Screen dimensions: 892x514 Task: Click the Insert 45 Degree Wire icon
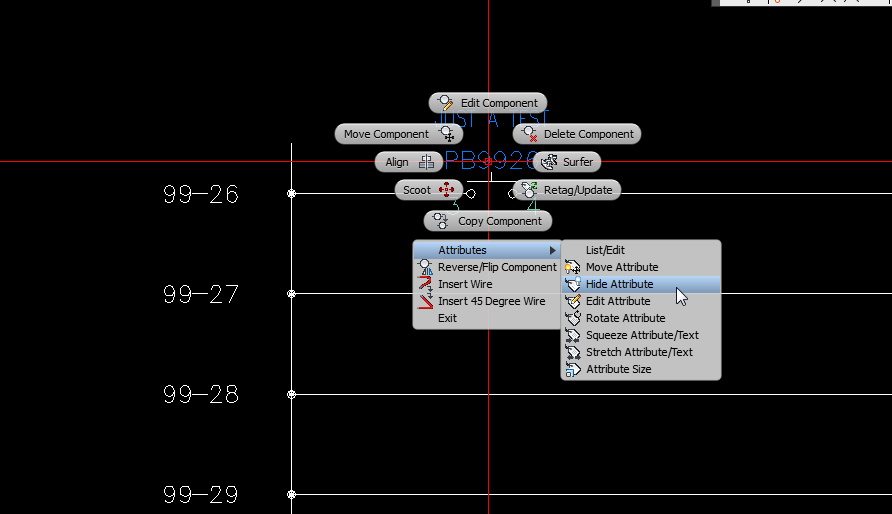425,301
